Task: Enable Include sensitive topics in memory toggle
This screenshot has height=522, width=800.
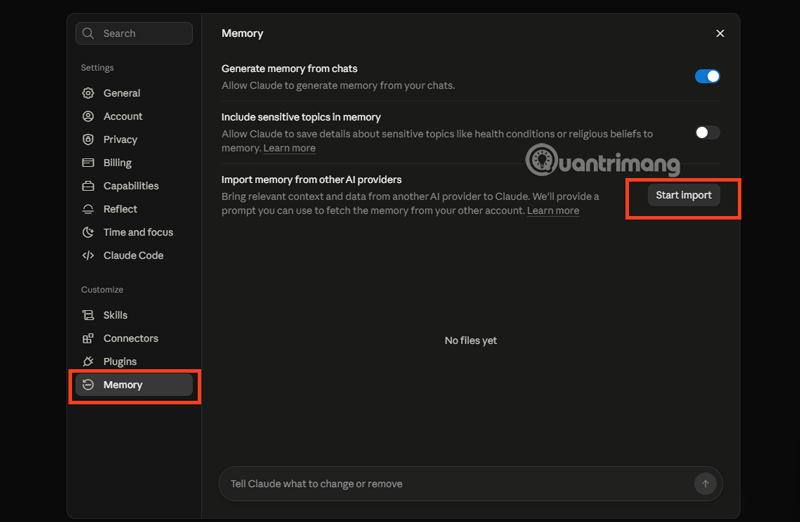Action: pos(707,133)
